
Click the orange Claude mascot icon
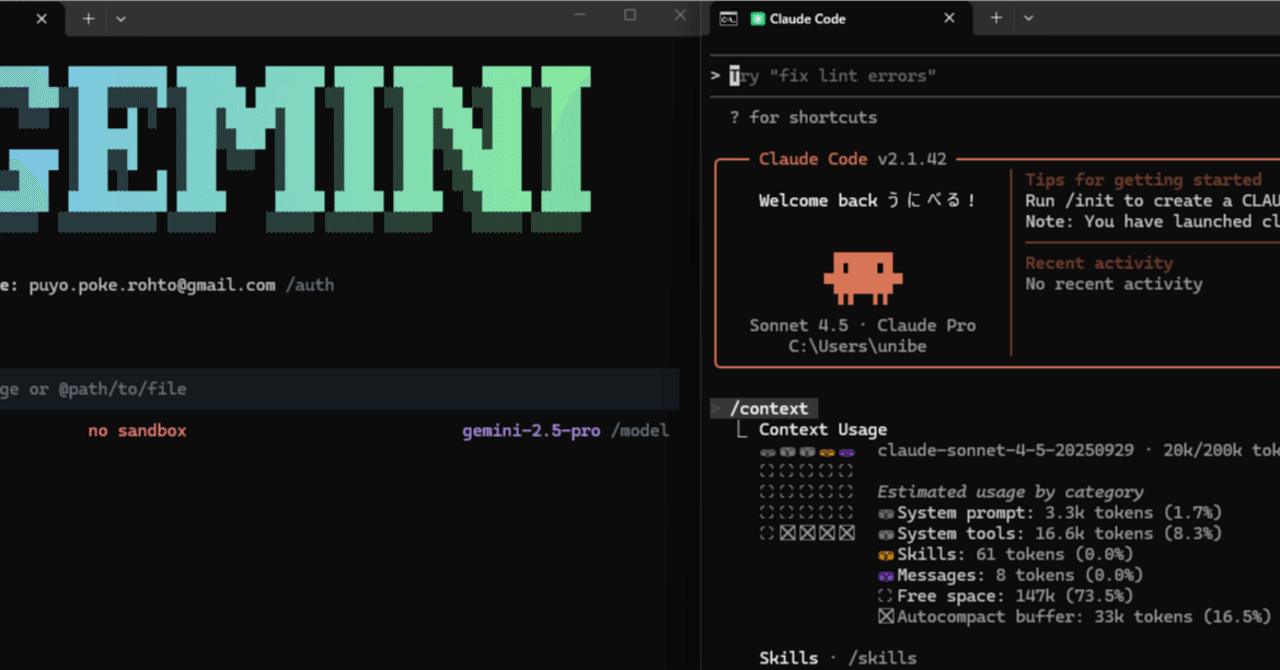coord(863,277)
